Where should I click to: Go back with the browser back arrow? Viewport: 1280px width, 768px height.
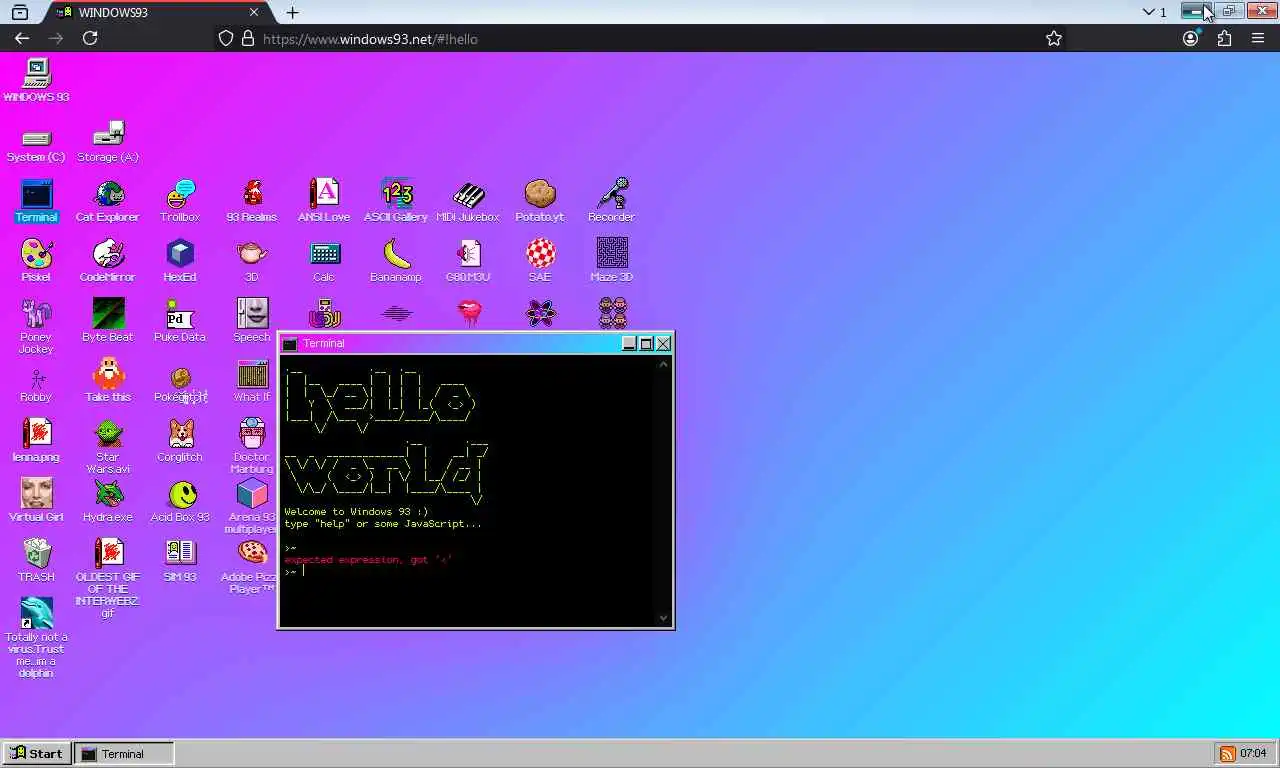click(22, 38)
